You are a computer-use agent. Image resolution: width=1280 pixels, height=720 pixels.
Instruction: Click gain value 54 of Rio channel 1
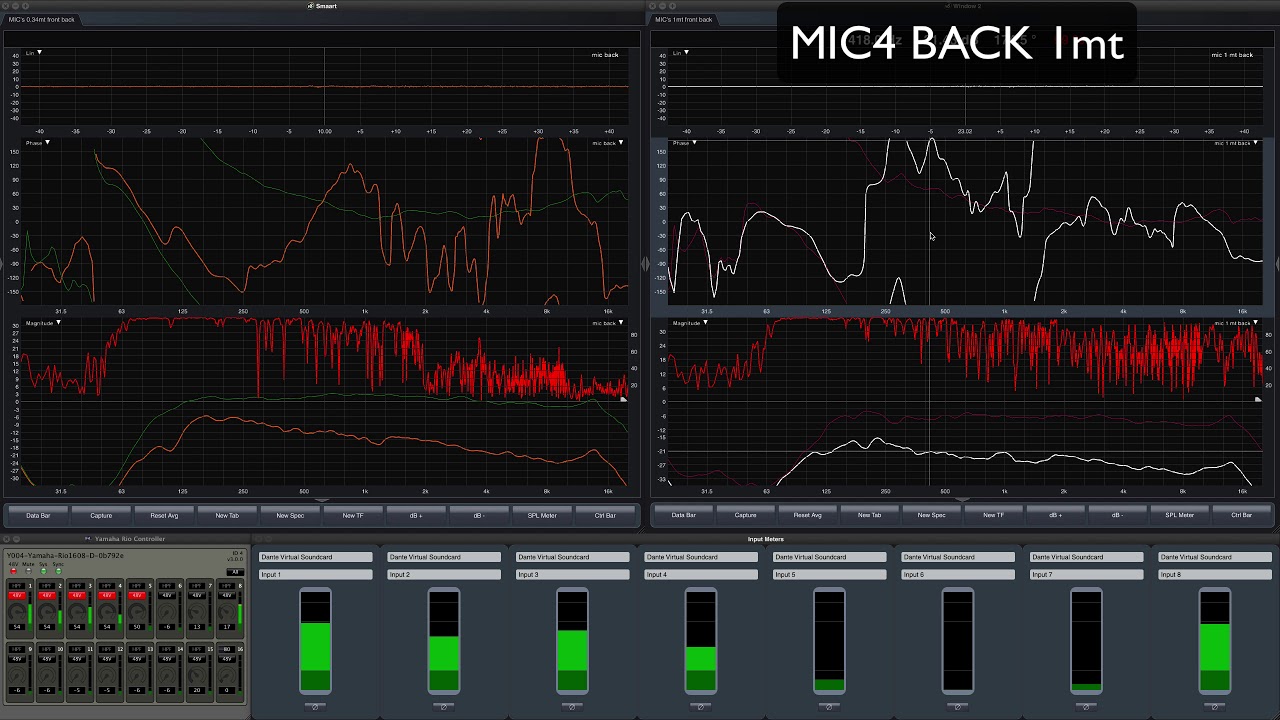pyautogui.click(x=17, y=627)
